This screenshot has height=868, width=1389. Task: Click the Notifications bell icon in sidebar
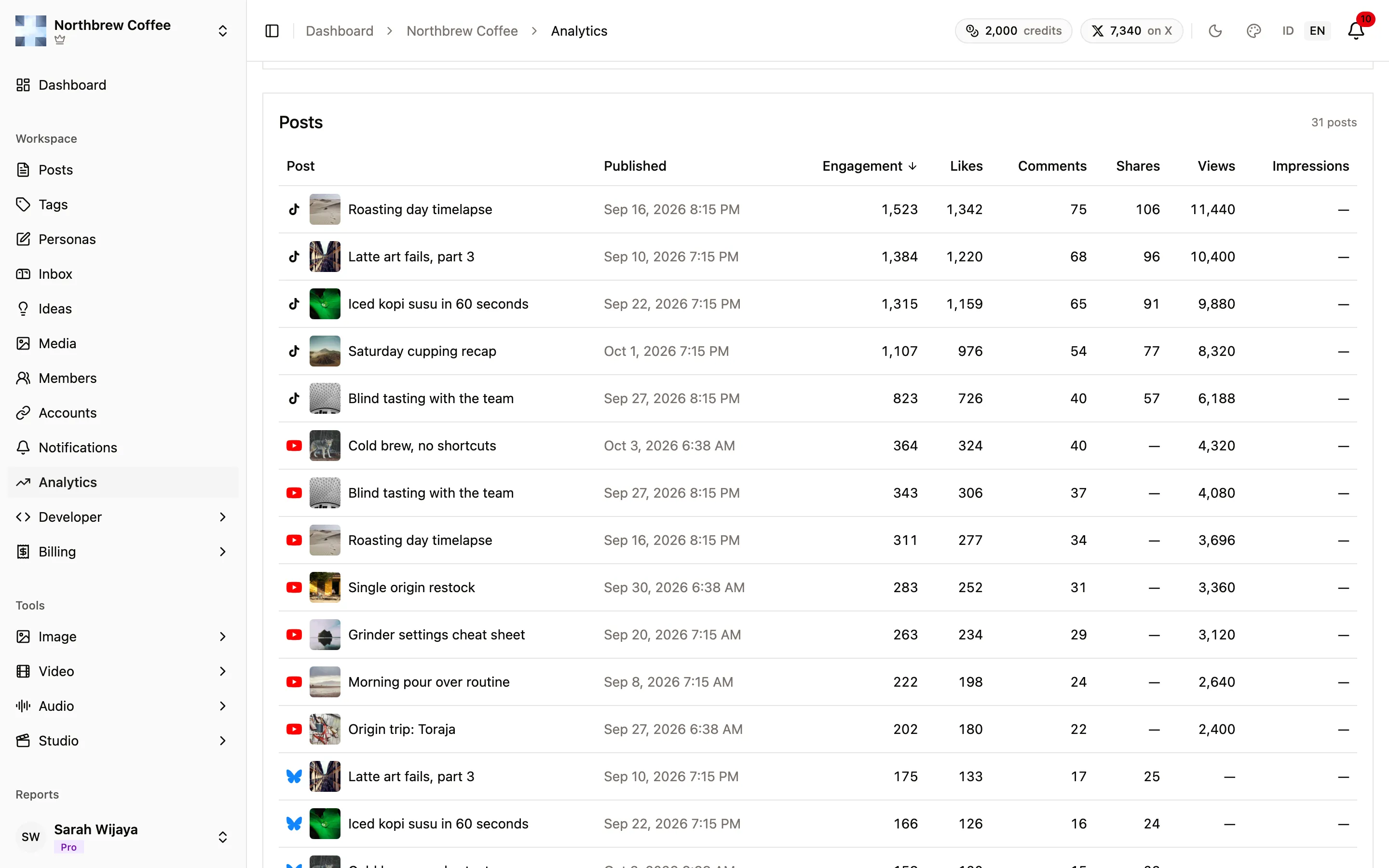[x=23, y=448]
